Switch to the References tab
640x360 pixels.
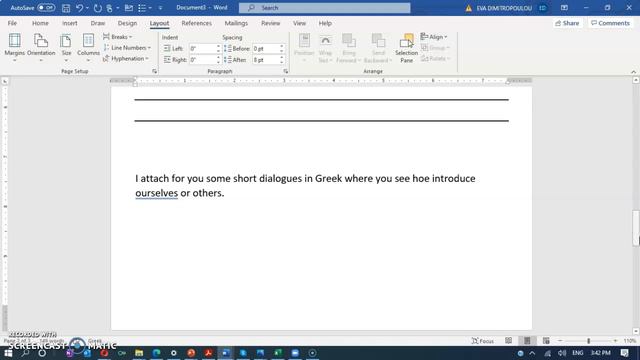[196, 23]
